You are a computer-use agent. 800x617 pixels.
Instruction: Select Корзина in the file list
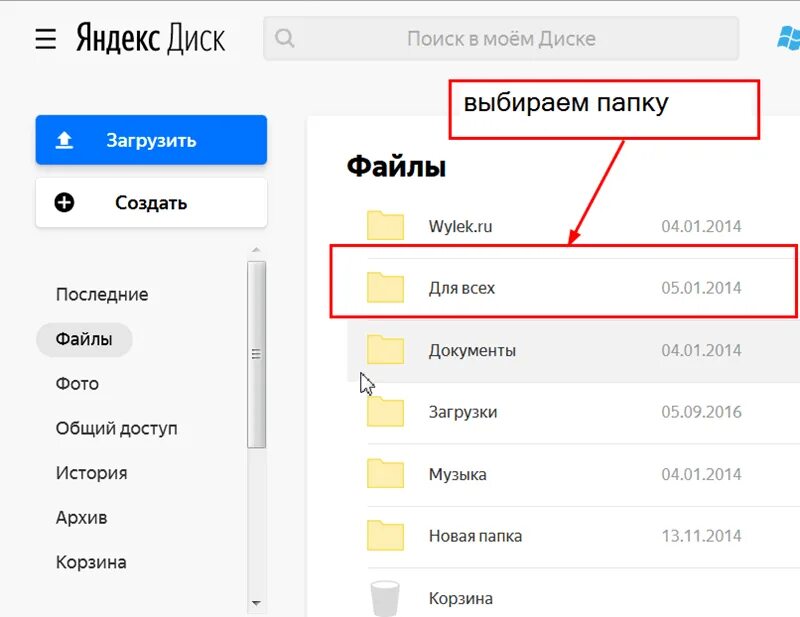pos(461,599)
